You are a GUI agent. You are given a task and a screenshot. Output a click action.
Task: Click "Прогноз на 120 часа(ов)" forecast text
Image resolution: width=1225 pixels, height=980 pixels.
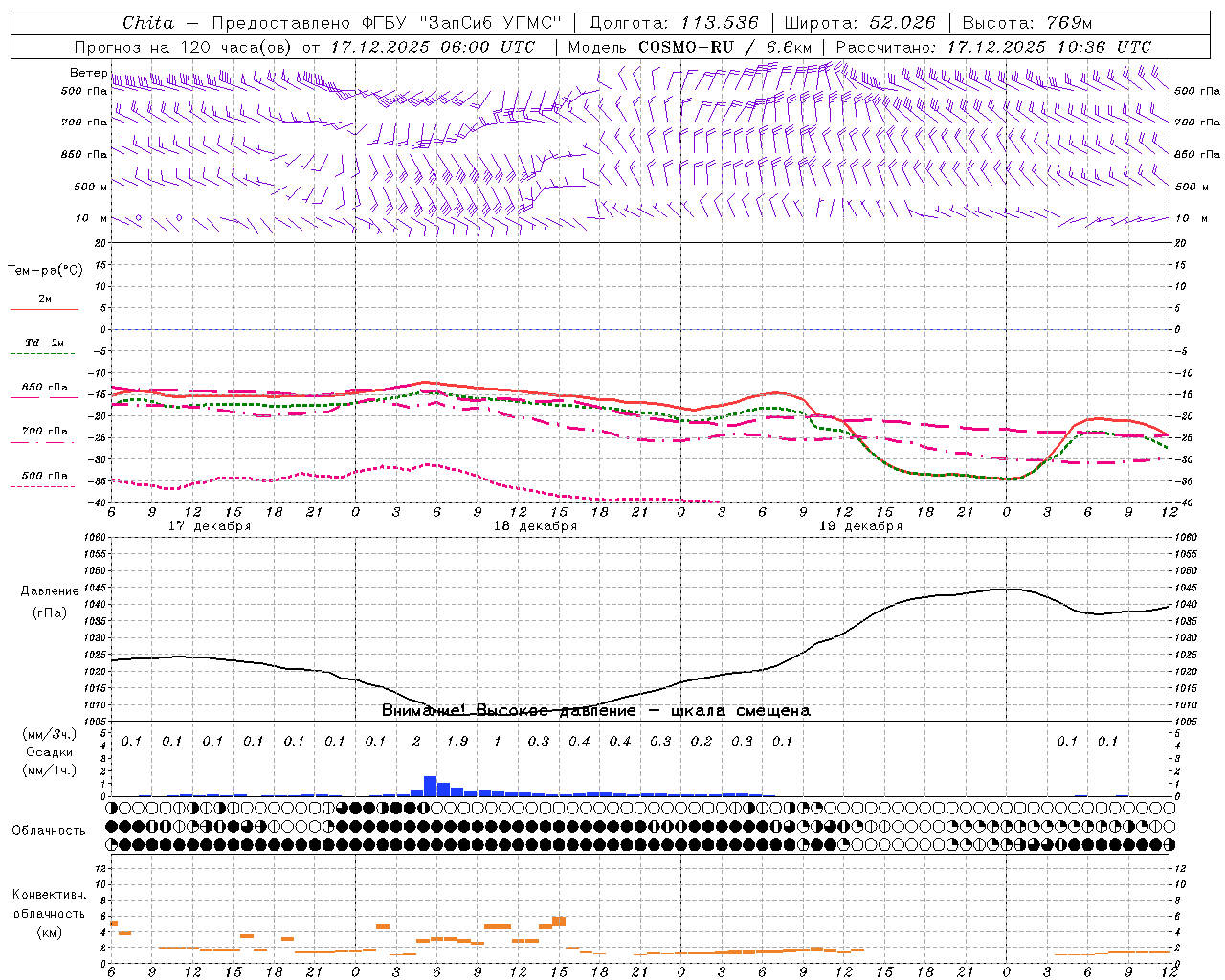pyautogui.click(x=185, y=47)
